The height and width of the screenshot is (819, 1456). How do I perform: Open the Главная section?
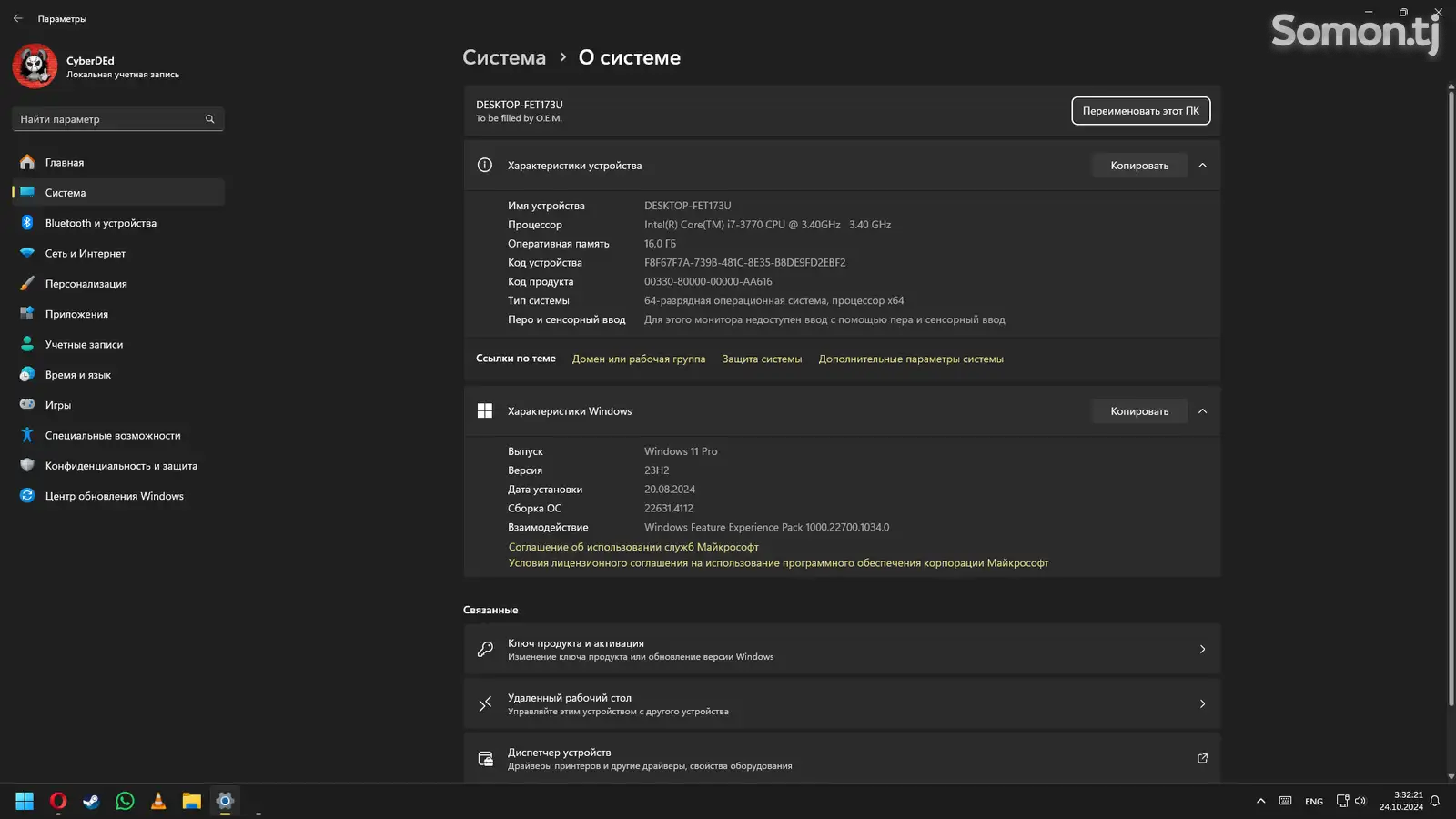click(118, 162)
